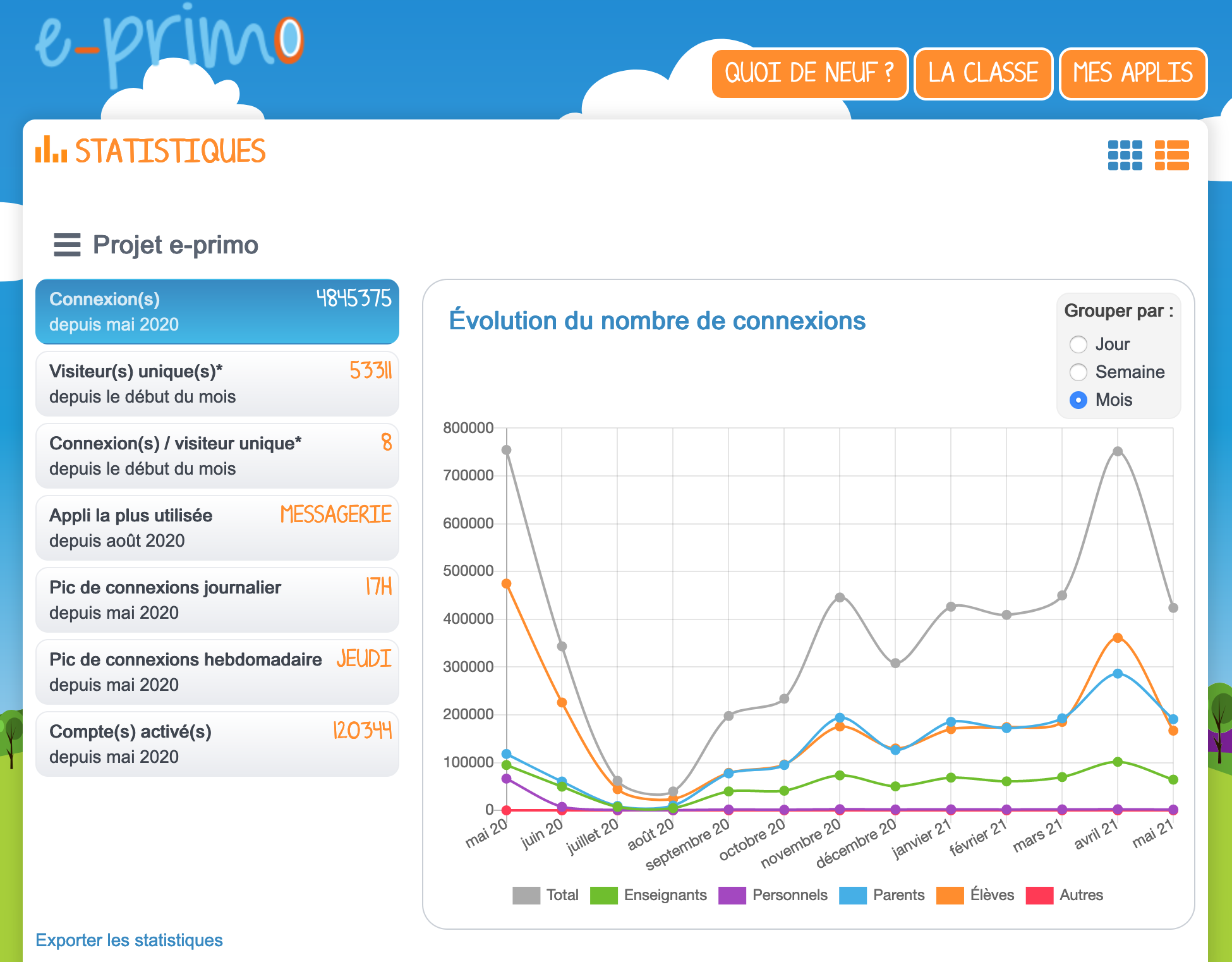Select the Mois grouping radio button
This screenshot has width=1232, height=962.
(1078, 400)
